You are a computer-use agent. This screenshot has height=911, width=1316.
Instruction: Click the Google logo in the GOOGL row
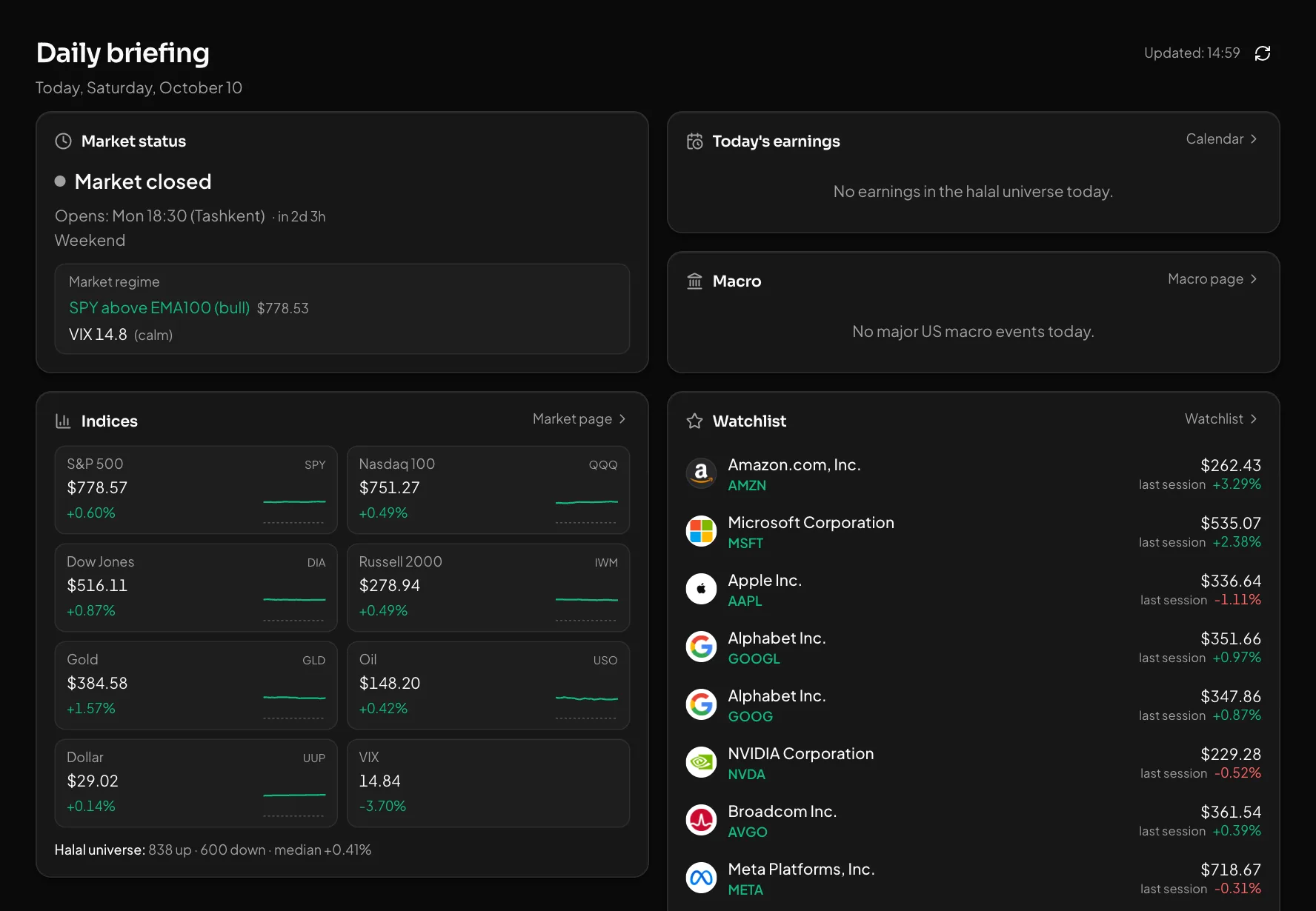pos(701,647)
